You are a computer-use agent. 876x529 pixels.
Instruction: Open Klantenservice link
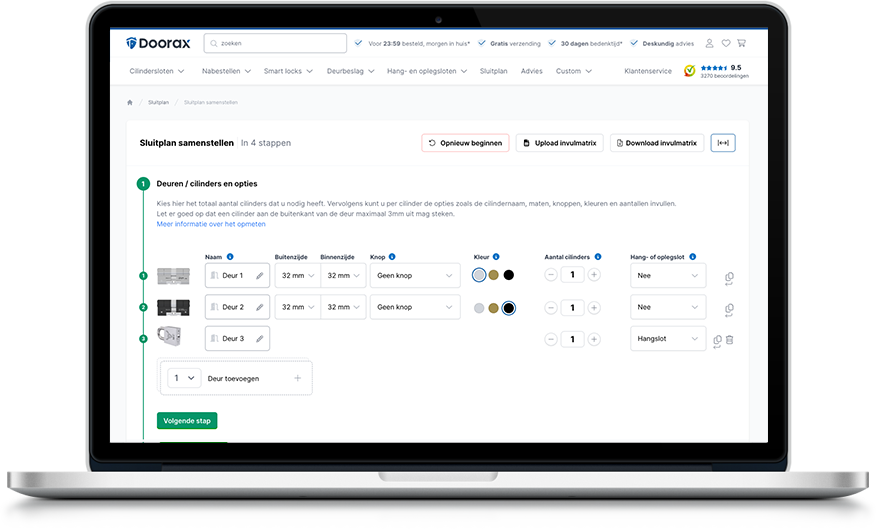tap(648, 71)
